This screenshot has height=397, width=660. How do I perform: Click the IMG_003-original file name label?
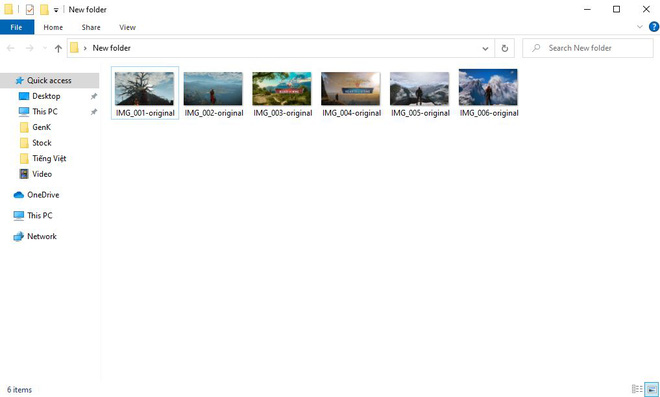(283, 113)
